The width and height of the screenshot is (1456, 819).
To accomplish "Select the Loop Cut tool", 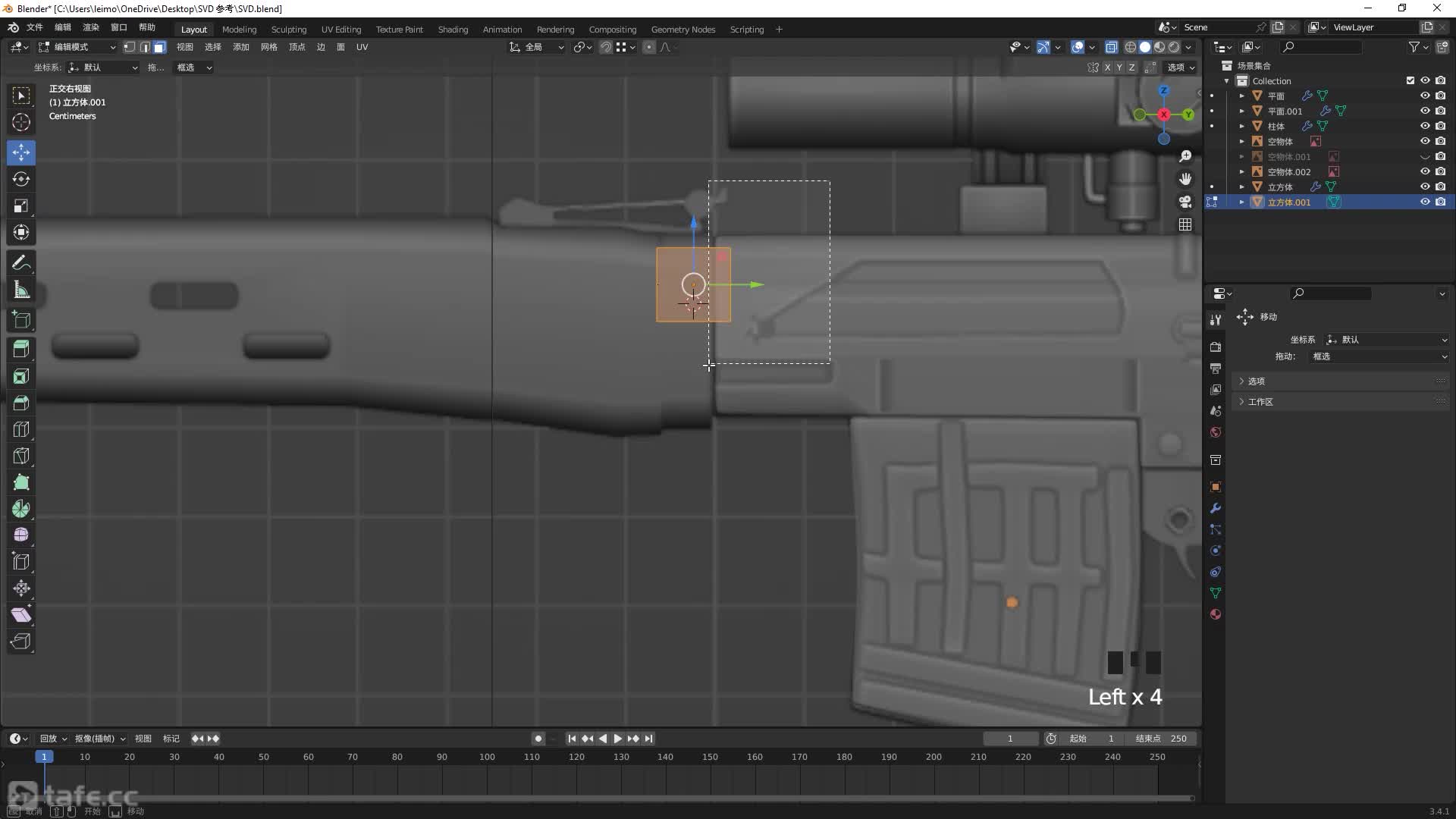I will click(21, 429).
